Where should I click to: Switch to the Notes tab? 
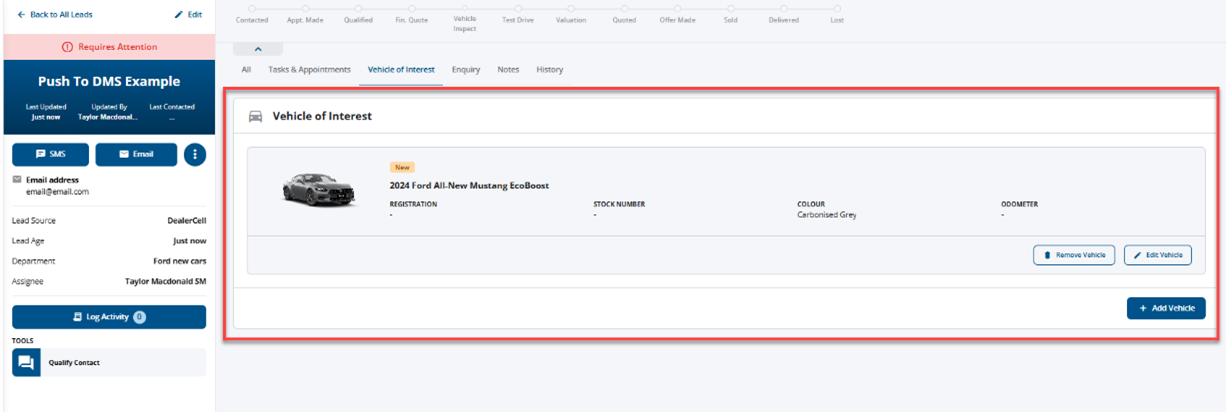[508, 70]
